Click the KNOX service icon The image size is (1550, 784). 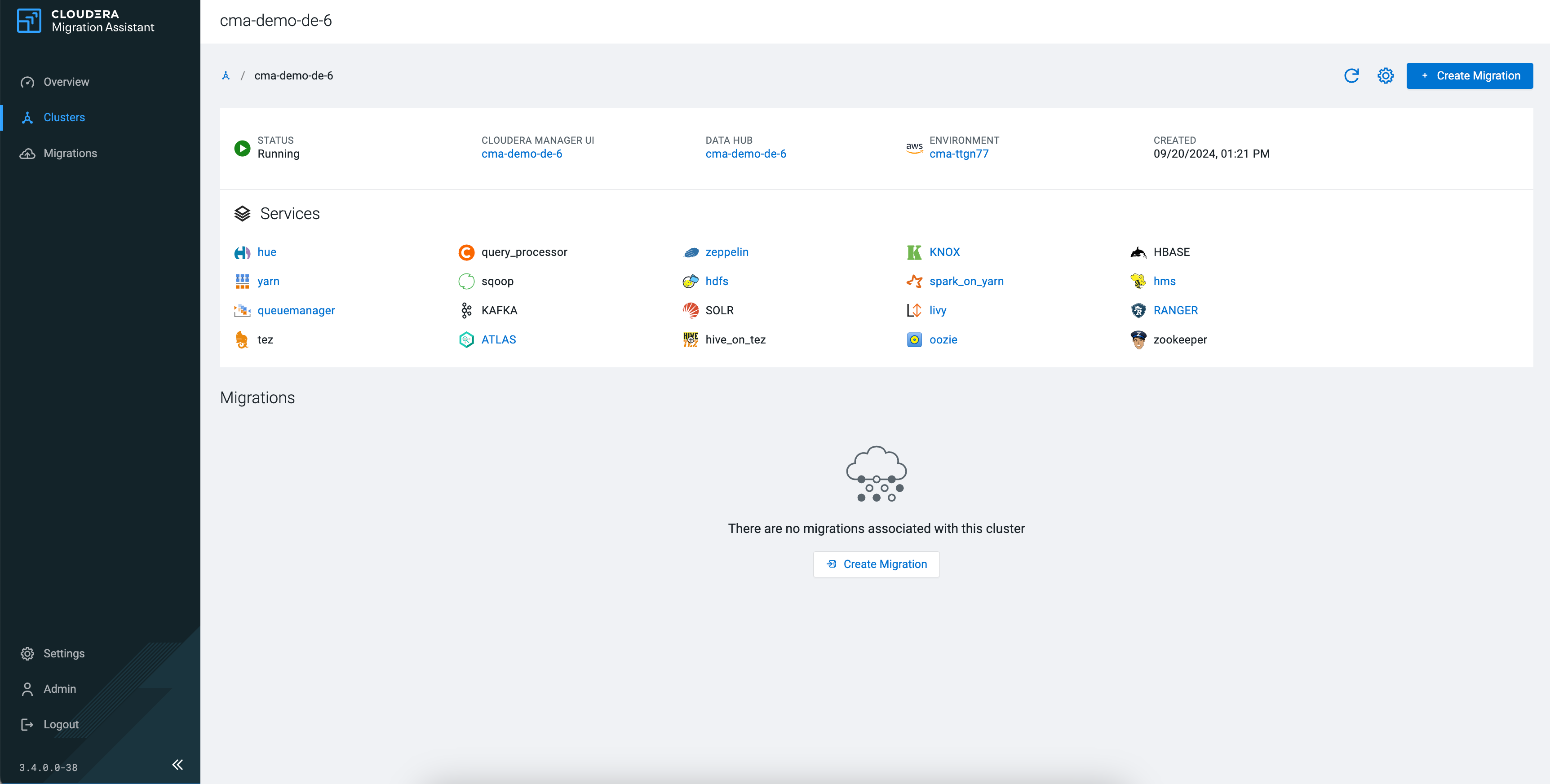click(x=914, y=252)
